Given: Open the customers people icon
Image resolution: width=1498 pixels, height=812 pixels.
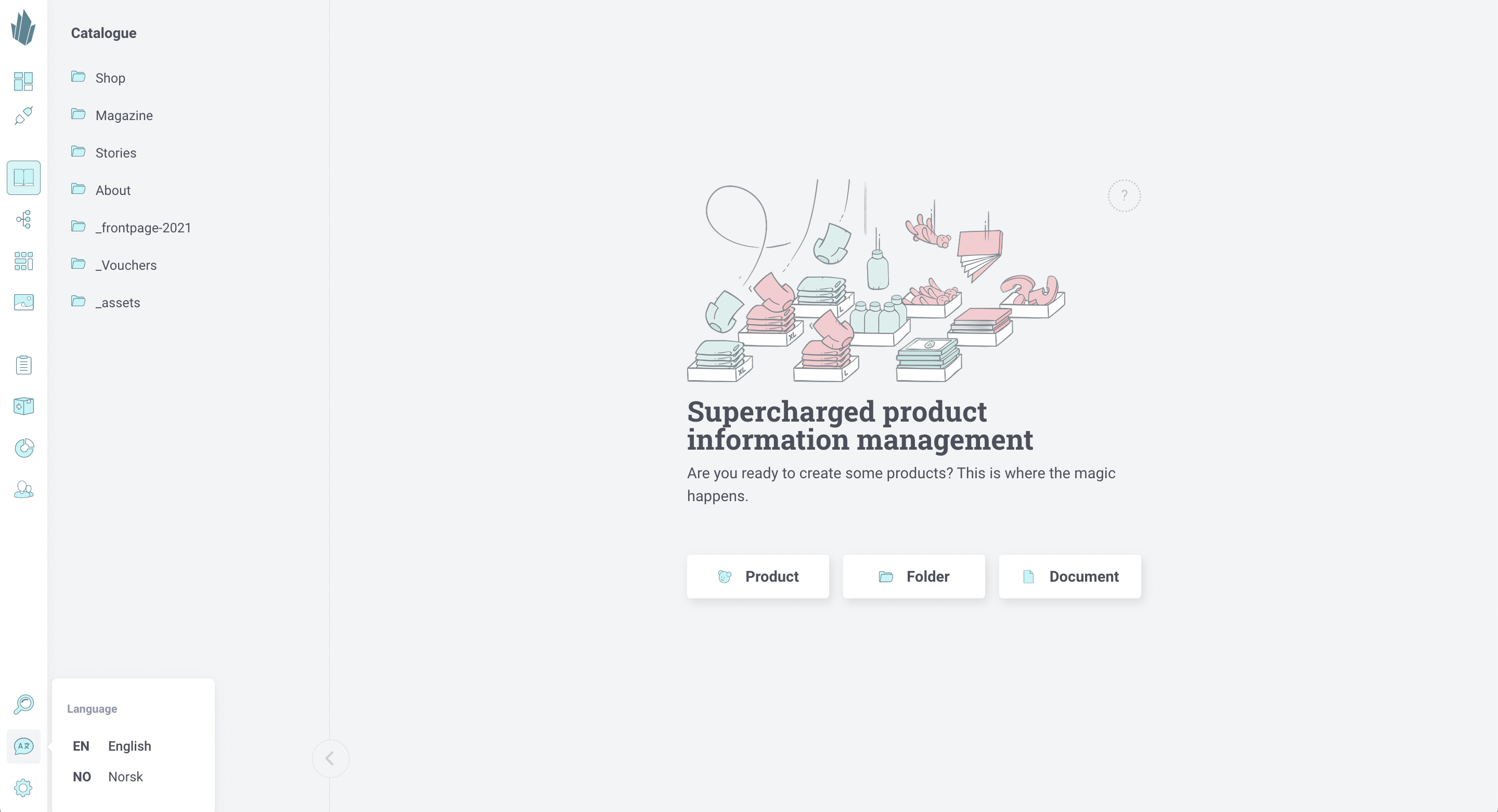Looking at the screenshot, I should pos(23,489).
